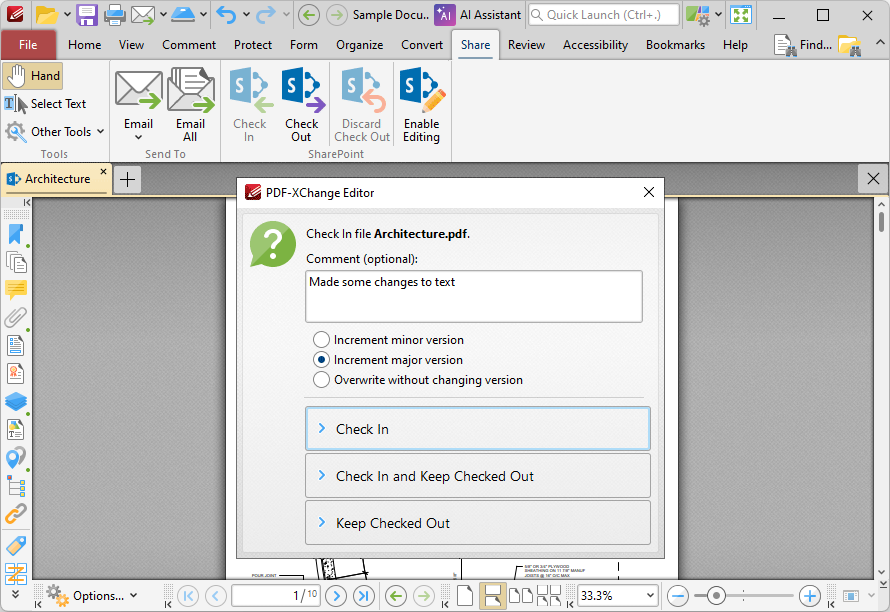
Task: Open the Links pane icon in sidebar
Action: pos(15,514)
